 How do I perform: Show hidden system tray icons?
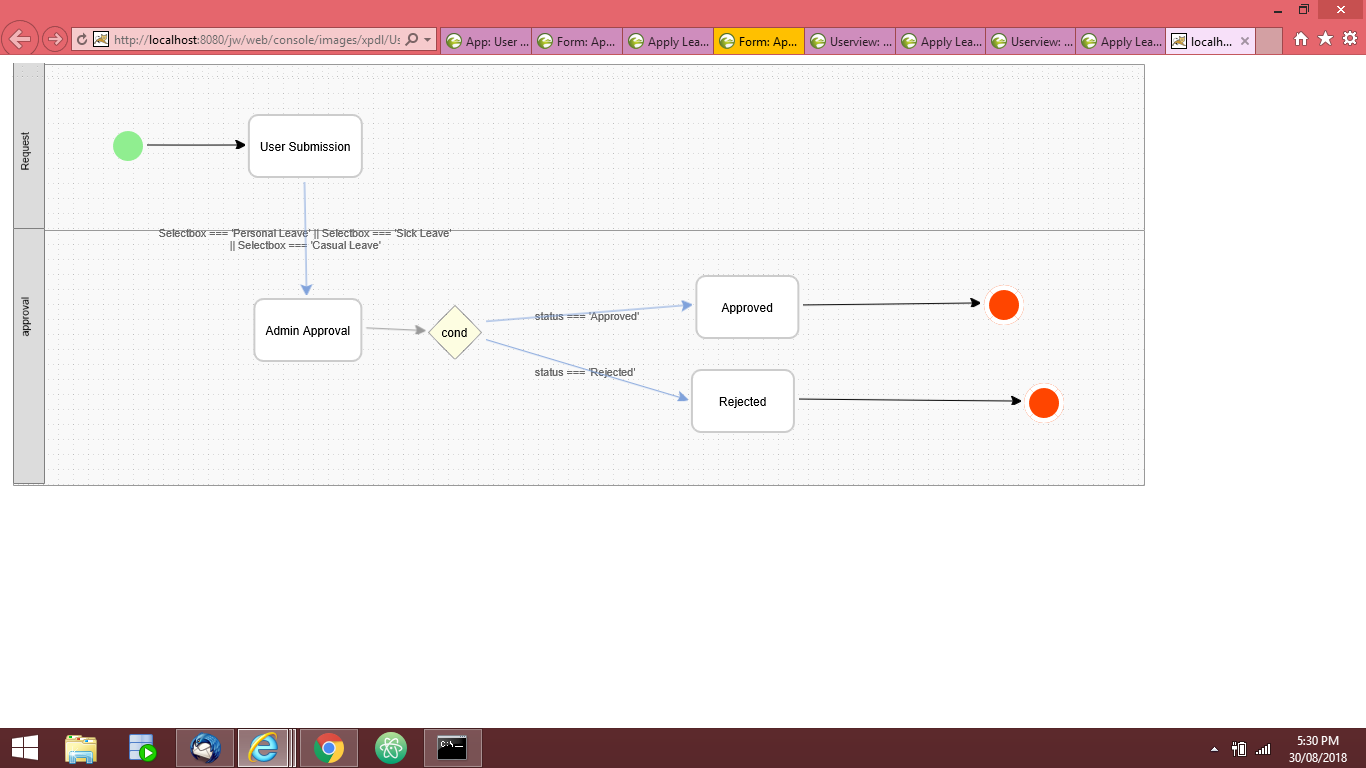point(1214,749)
